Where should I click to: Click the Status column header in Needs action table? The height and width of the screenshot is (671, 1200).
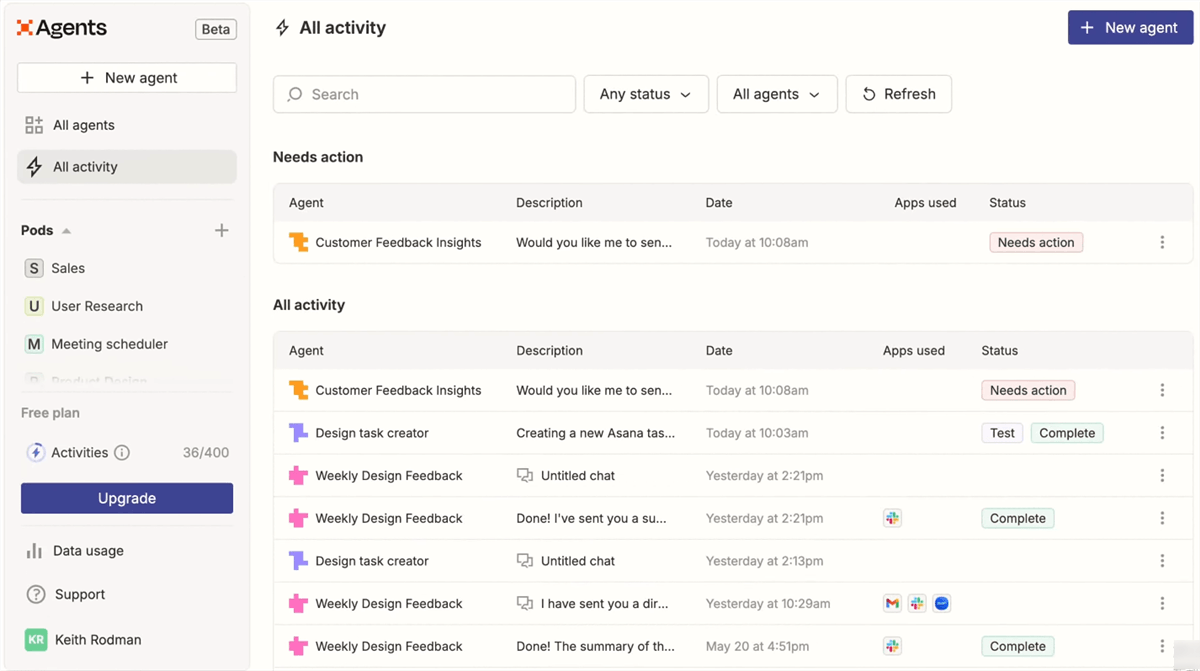1007,203
